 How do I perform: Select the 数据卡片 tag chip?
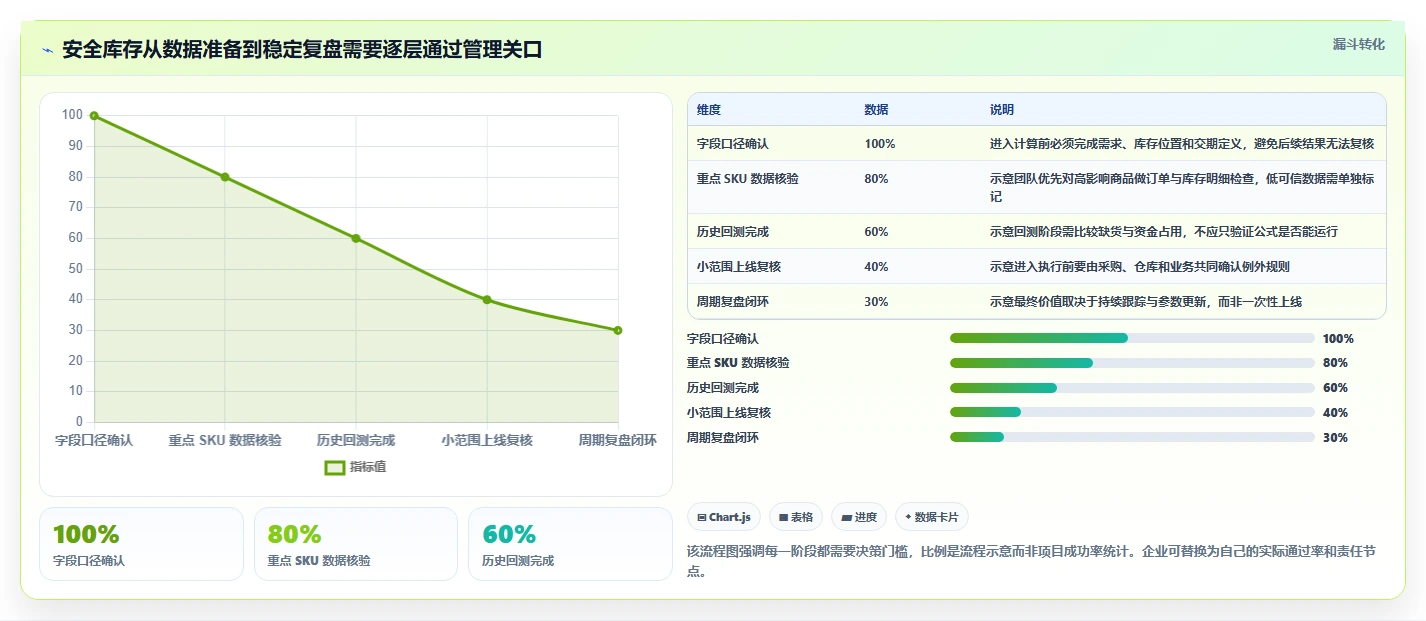point(932,517)
